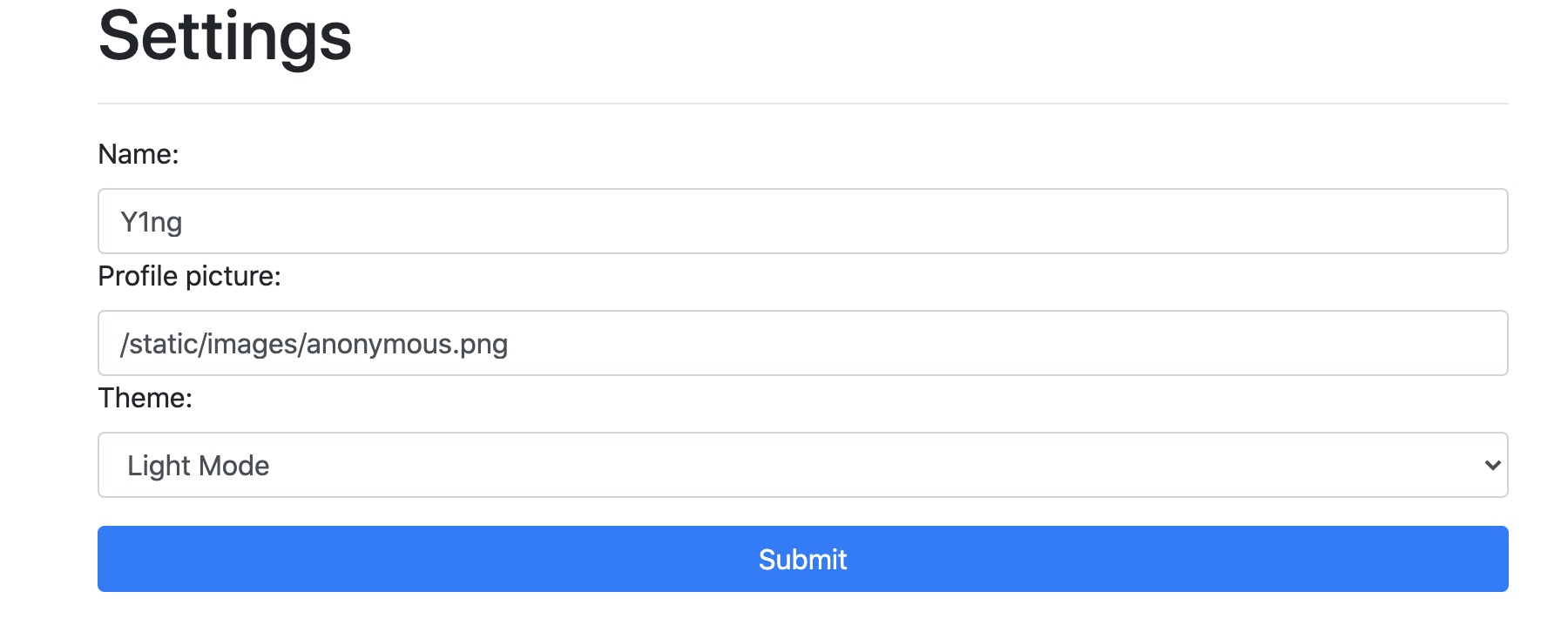Click the Theme dropdown chevron arrow
Image resolution: width=1568 pixels, height=632 pixels.
point(1492,465)
